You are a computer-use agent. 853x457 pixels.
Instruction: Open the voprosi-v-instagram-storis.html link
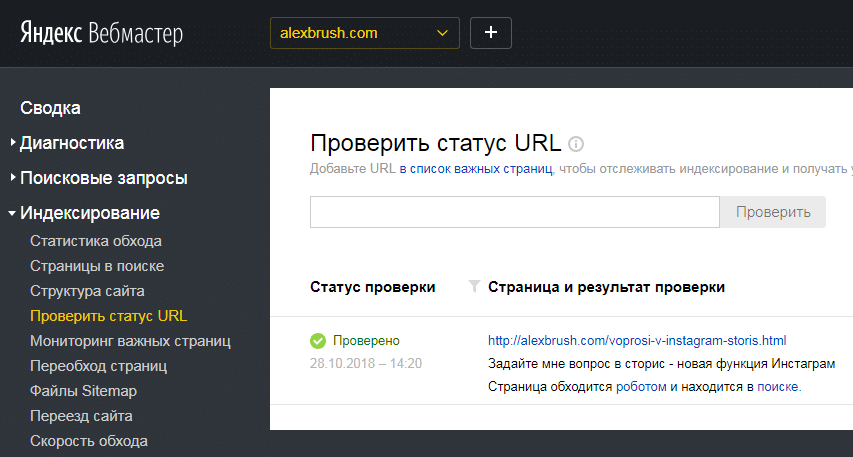637,341
